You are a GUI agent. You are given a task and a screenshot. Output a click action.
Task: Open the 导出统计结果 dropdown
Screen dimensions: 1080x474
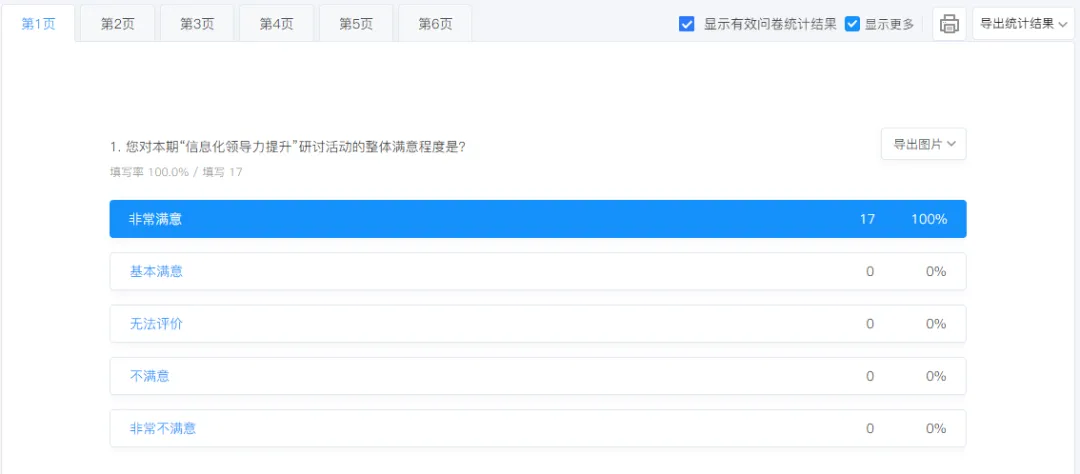1022,24
